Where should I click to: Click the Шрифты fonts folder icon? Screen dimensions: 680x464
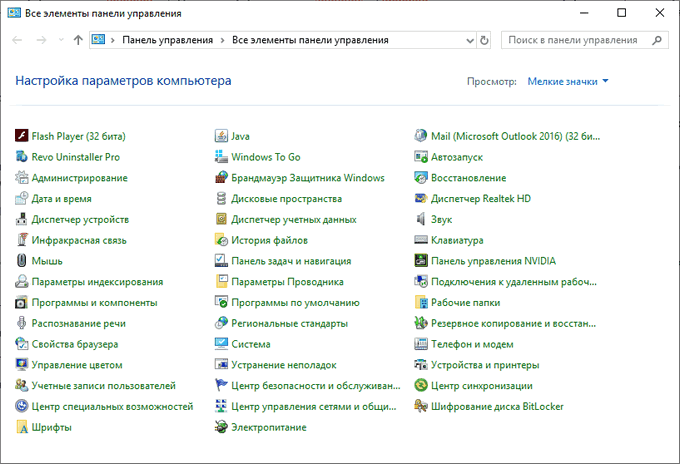coord(23,428)
